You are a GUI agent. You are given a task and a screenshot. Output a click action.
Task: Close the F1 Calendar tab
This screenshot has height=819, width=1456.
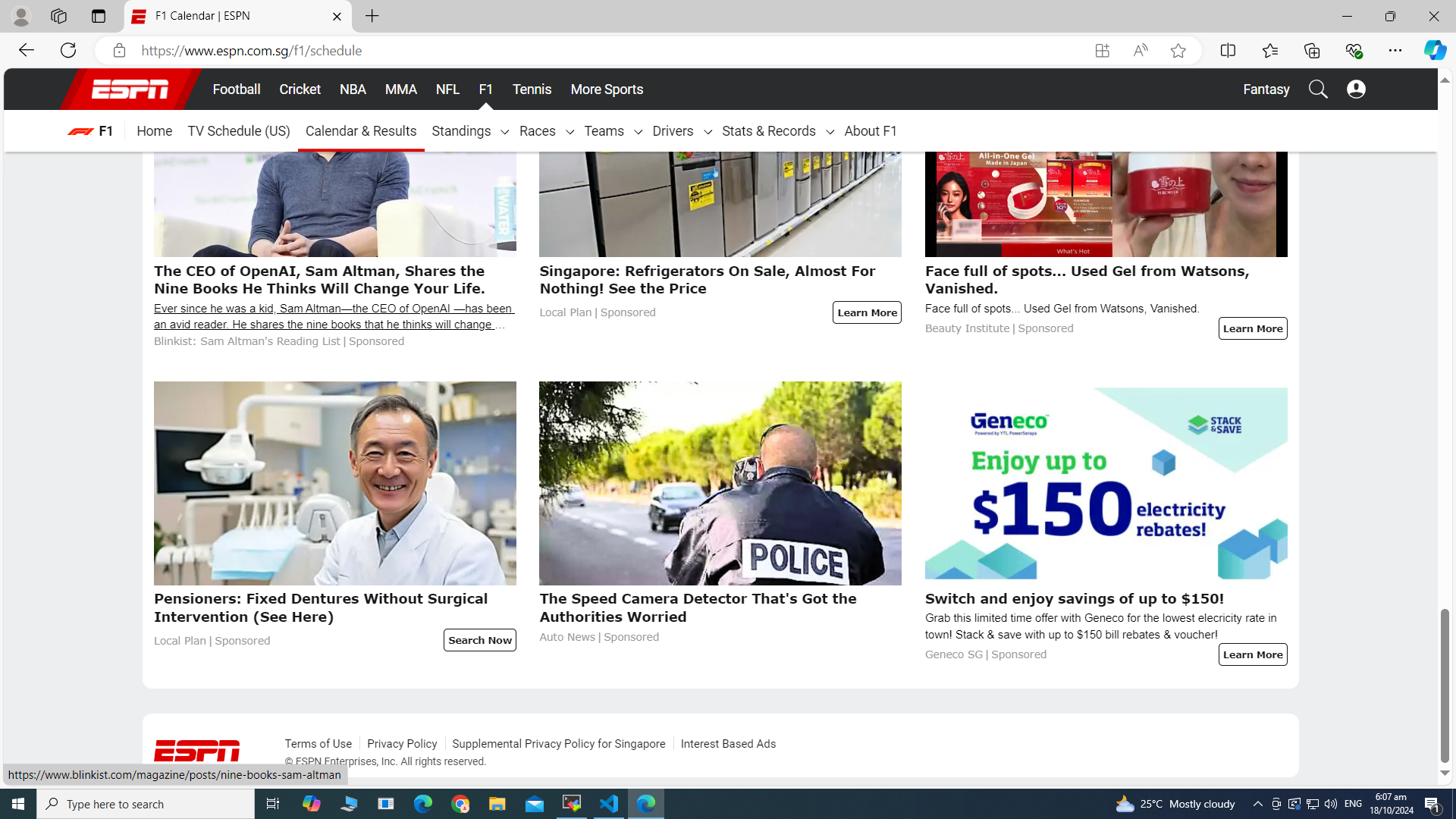click(337, 16)
